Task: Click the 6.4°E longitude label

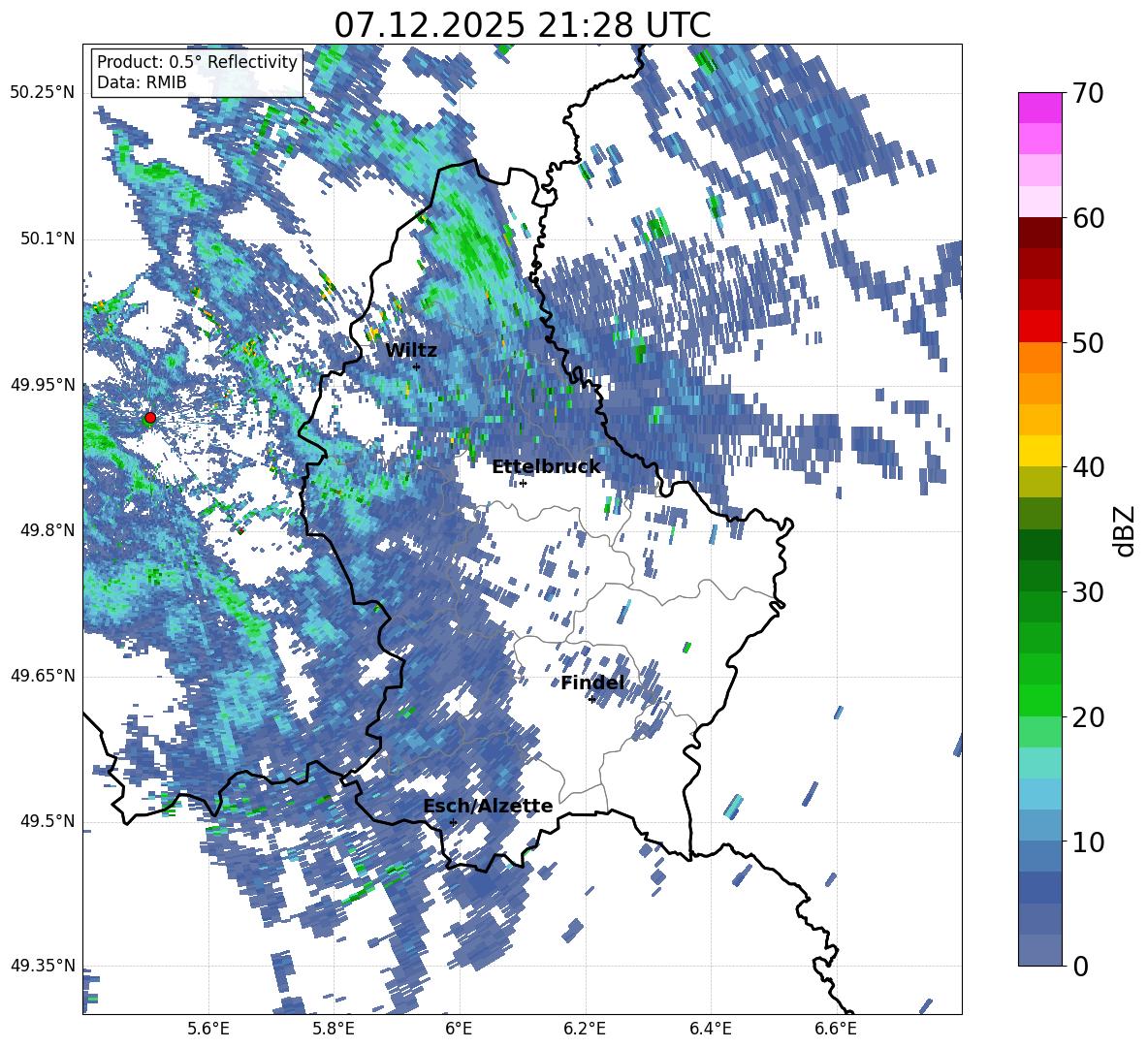Action: pos(710,1029)
